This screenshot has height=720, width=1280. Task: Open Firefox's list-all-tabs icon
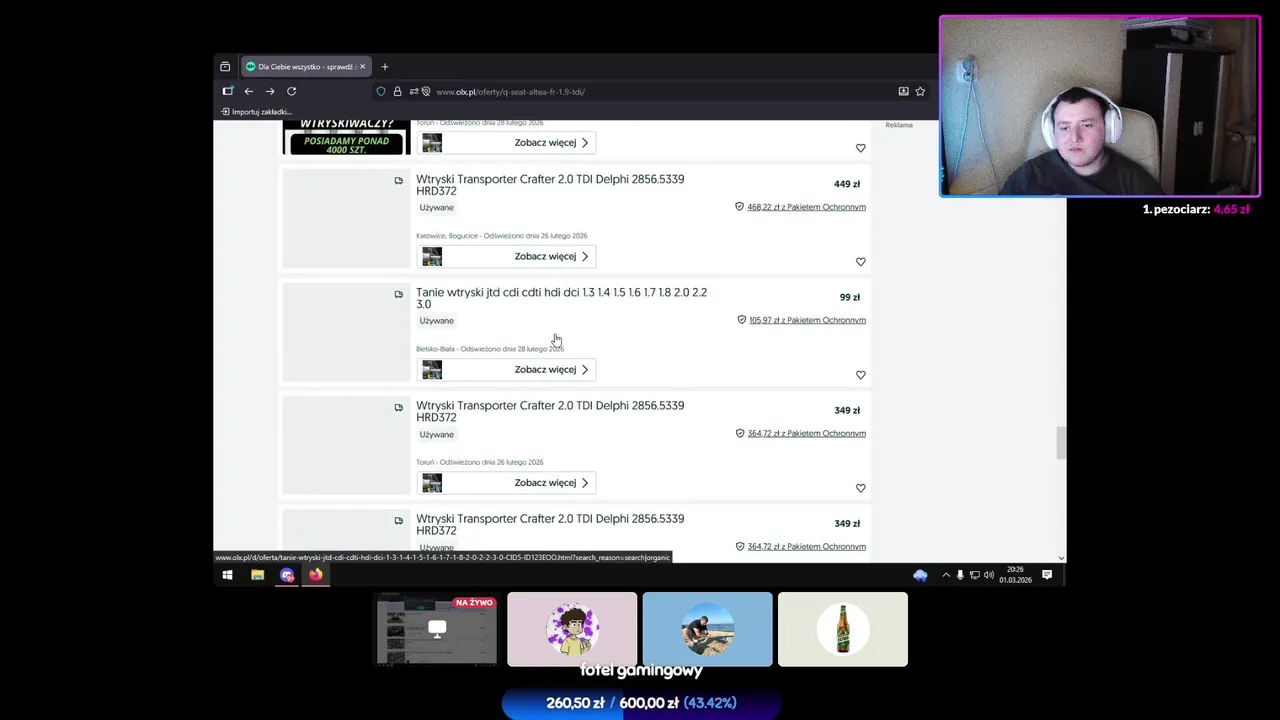tap(225, 67)
